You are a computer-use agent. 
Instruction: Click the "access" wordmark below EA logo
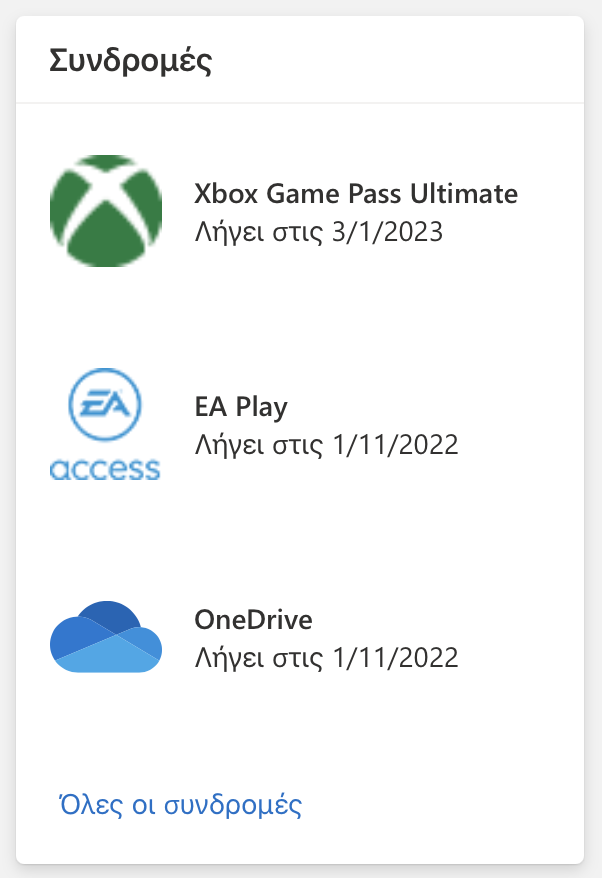[105, 468]
